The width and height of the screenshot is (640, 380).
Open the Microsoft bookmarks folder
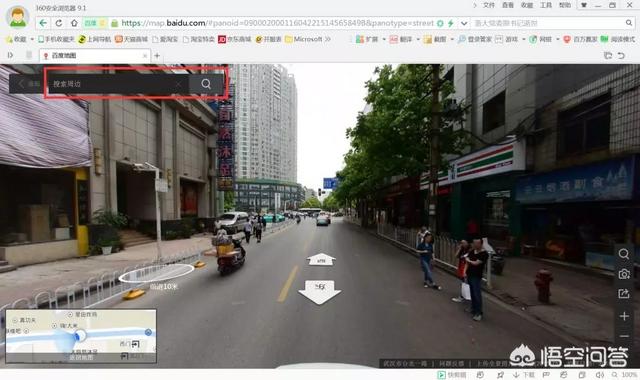point(304,39)
